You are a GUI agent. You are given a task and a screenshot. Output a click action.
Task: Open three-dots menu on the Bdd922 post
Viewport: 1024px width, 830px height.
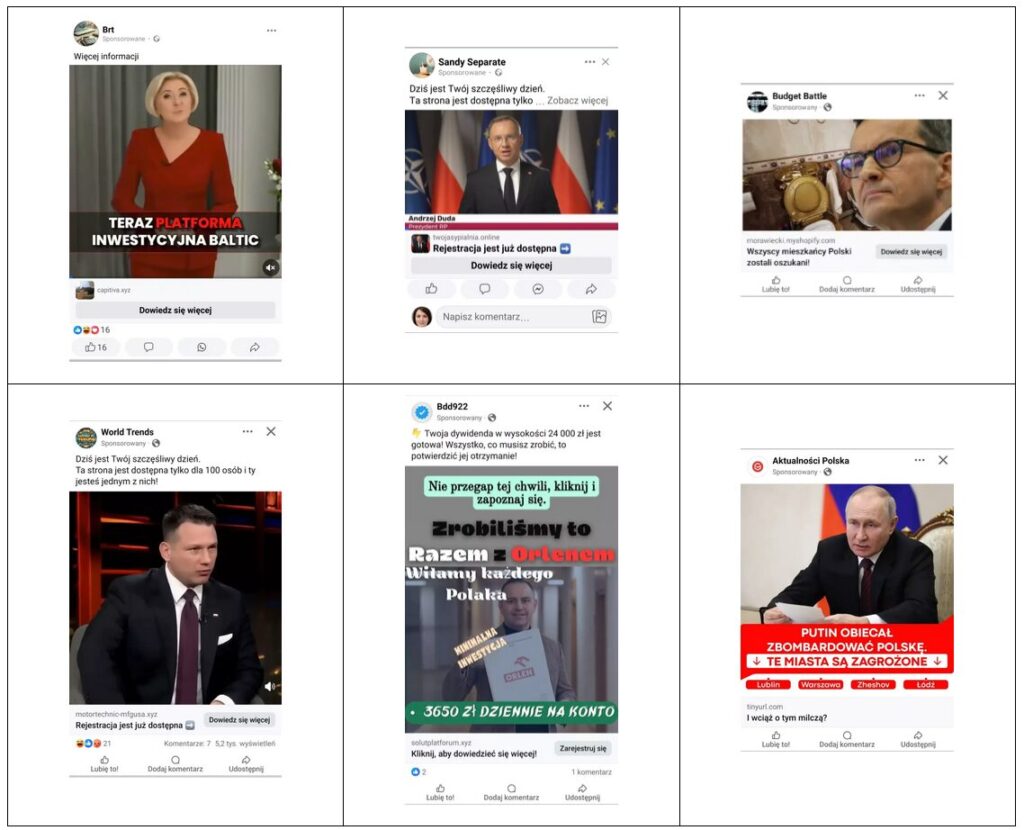pyautogui.click(x=584, y=406)
